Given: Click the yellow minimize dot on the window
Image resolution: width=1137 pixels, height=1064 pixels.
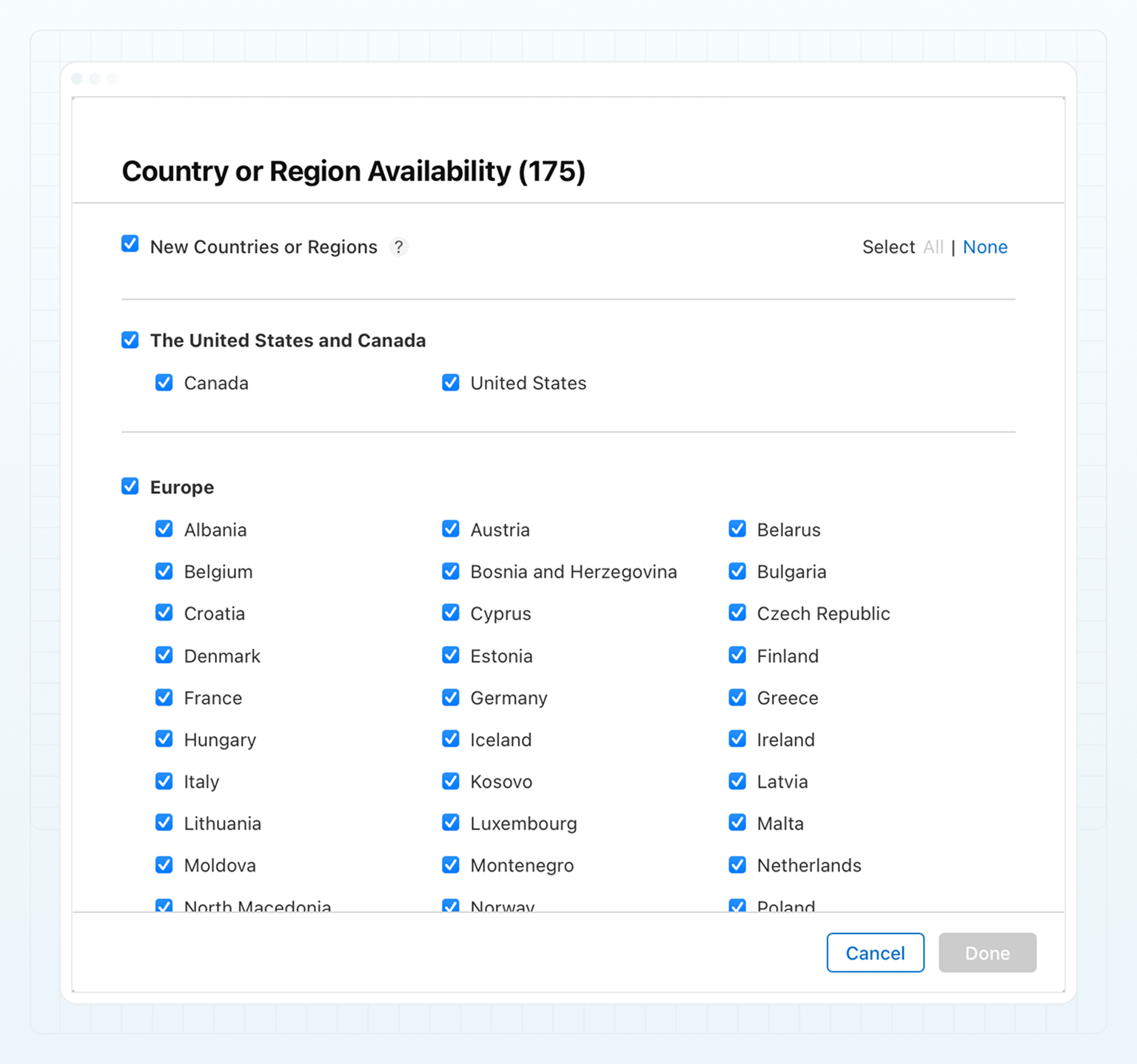Looking at the screenshot, I should 94,78.
